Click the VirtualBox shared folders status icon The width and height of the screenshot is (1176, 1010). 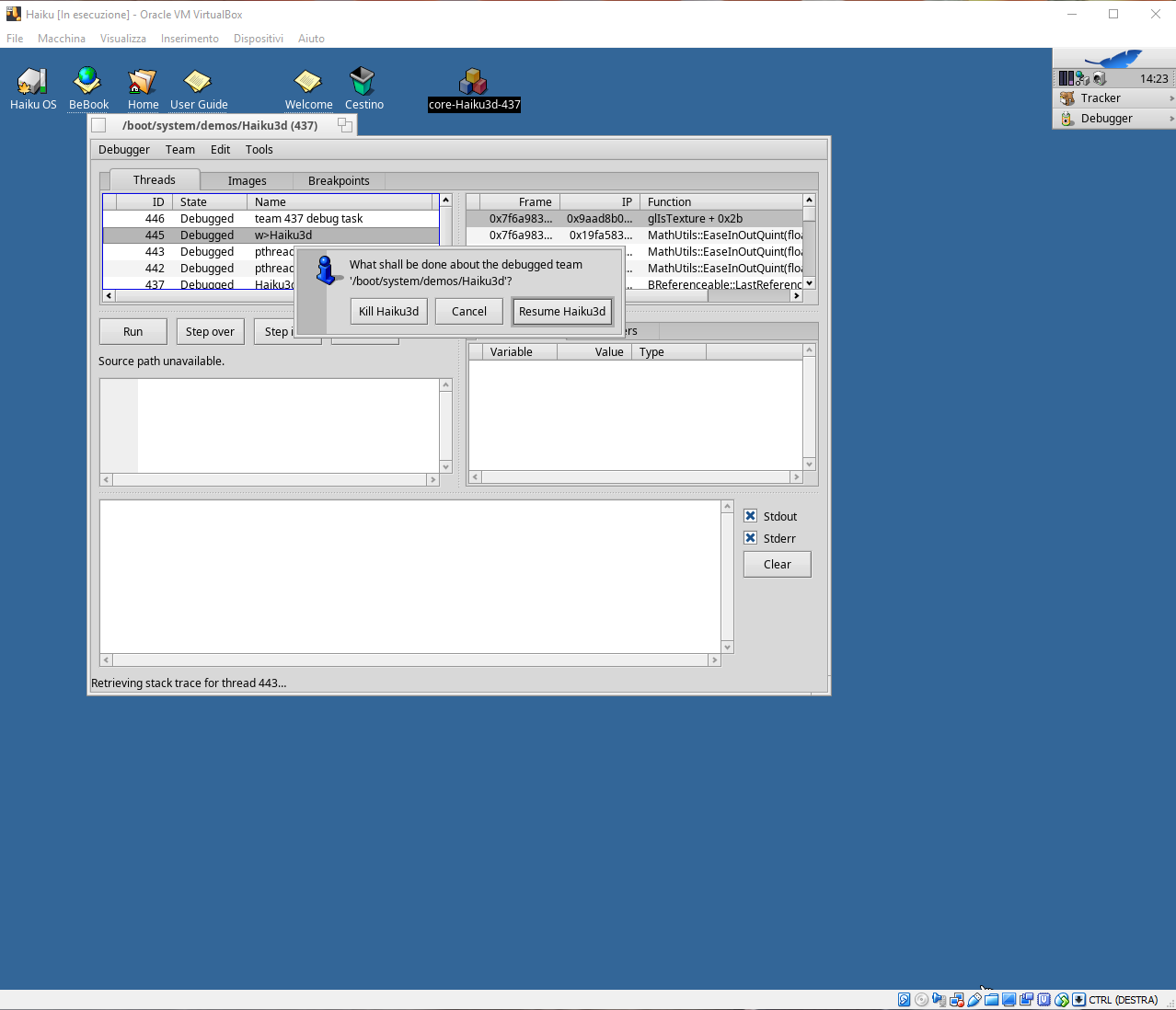click(991, 1000)
